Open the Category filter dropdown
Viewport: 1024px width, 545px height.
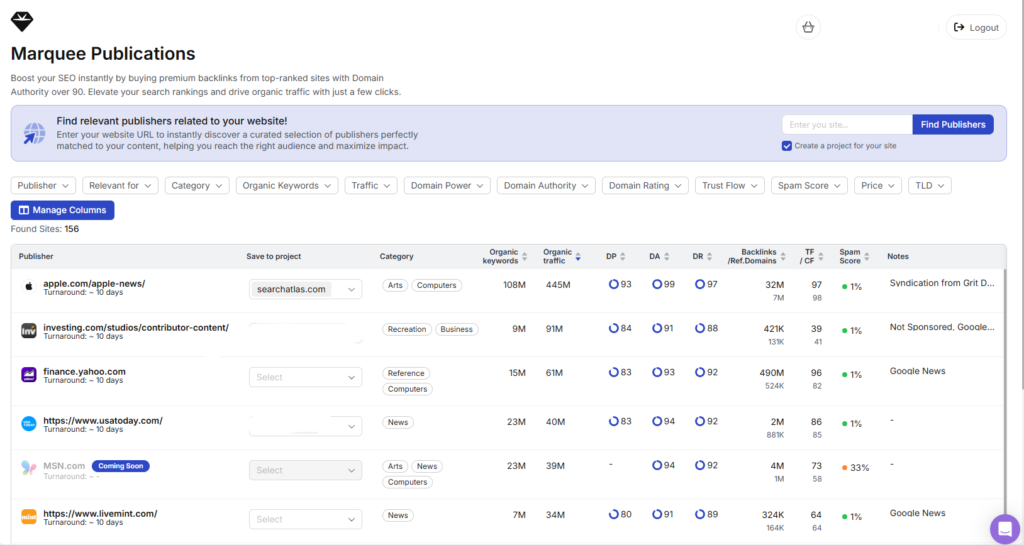[x=197, y=185]
